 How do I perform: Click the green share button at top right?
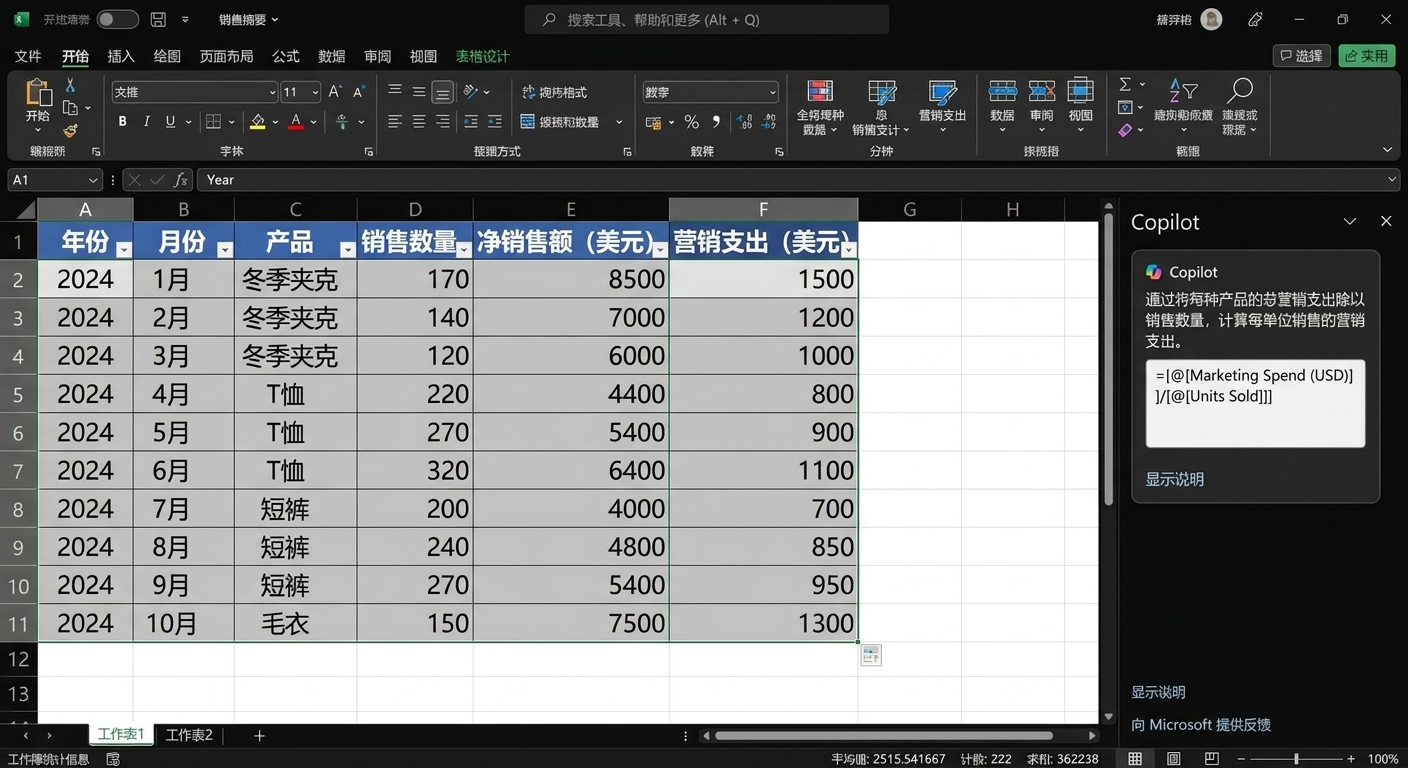pos(1367,56)
